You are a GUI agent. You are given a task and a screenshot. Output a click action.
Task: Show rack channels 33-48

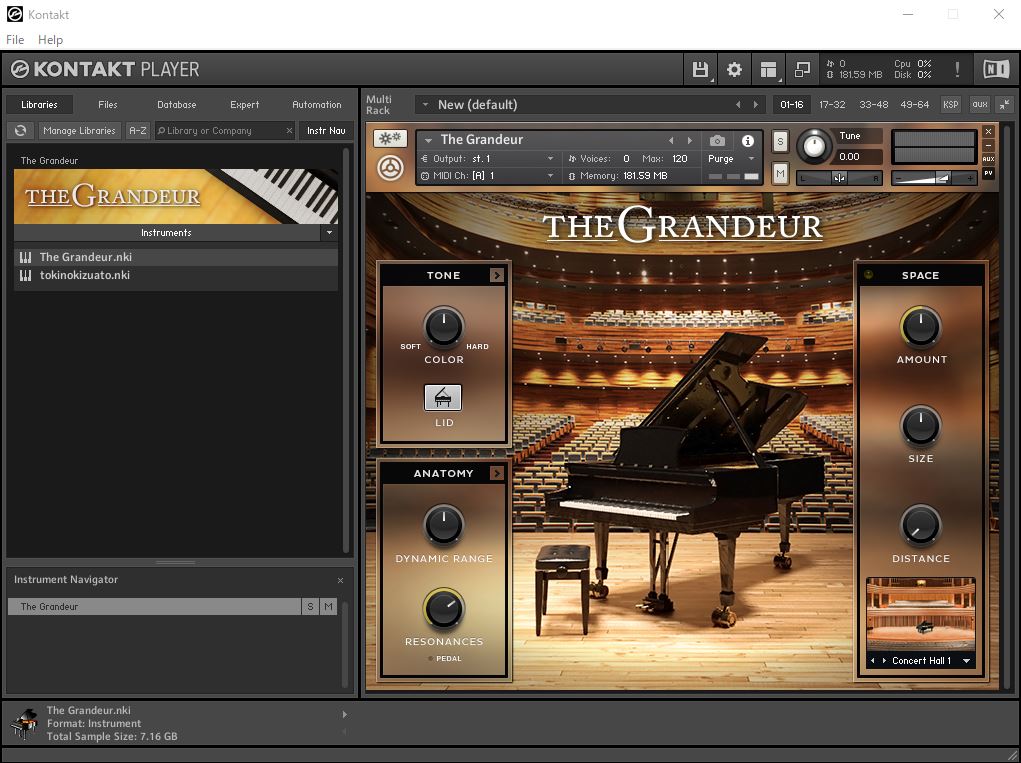coord(873,104)
